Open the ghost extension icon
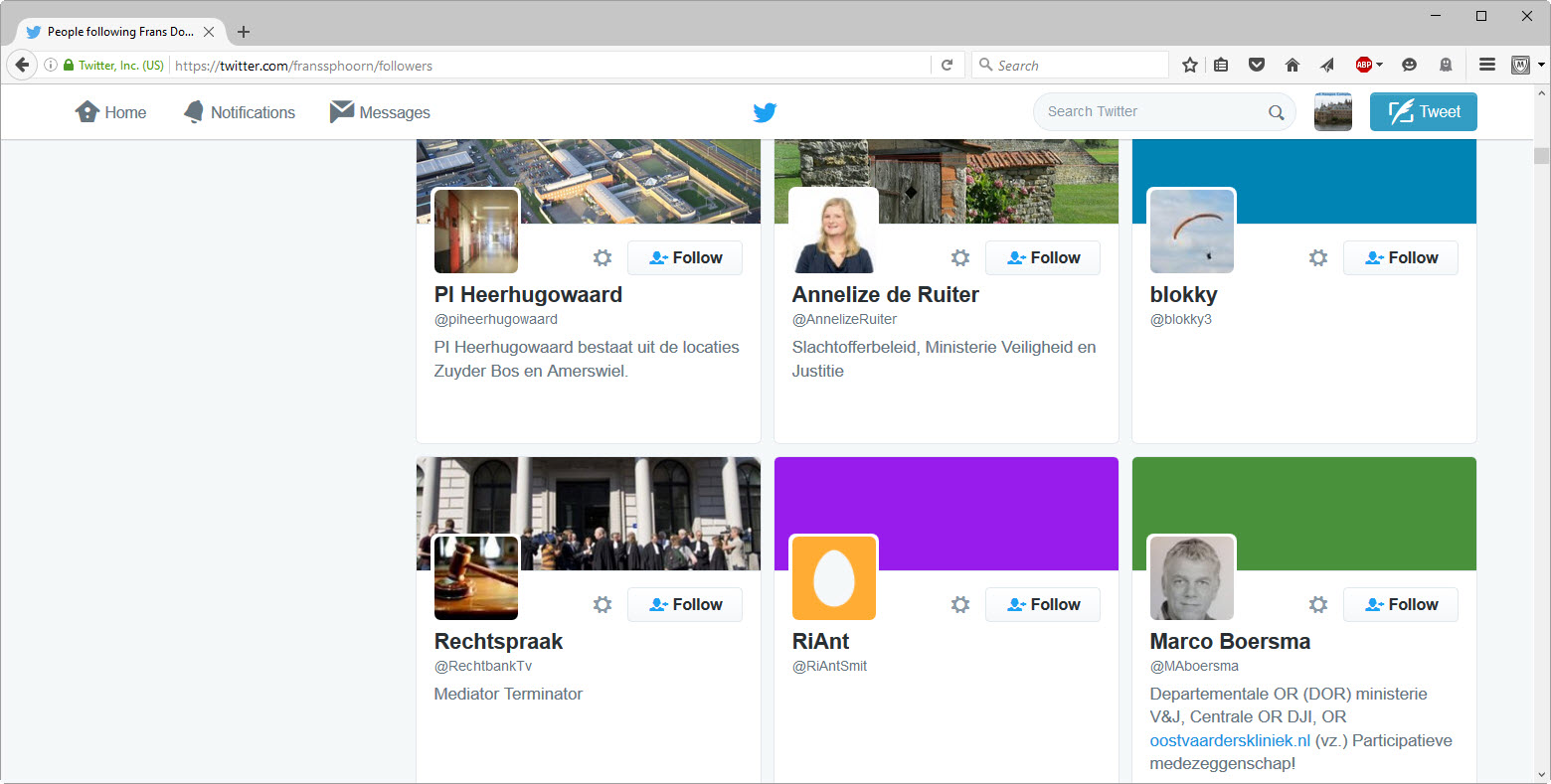Screen dimensions: 1551x784 [x=1446, y=66]
